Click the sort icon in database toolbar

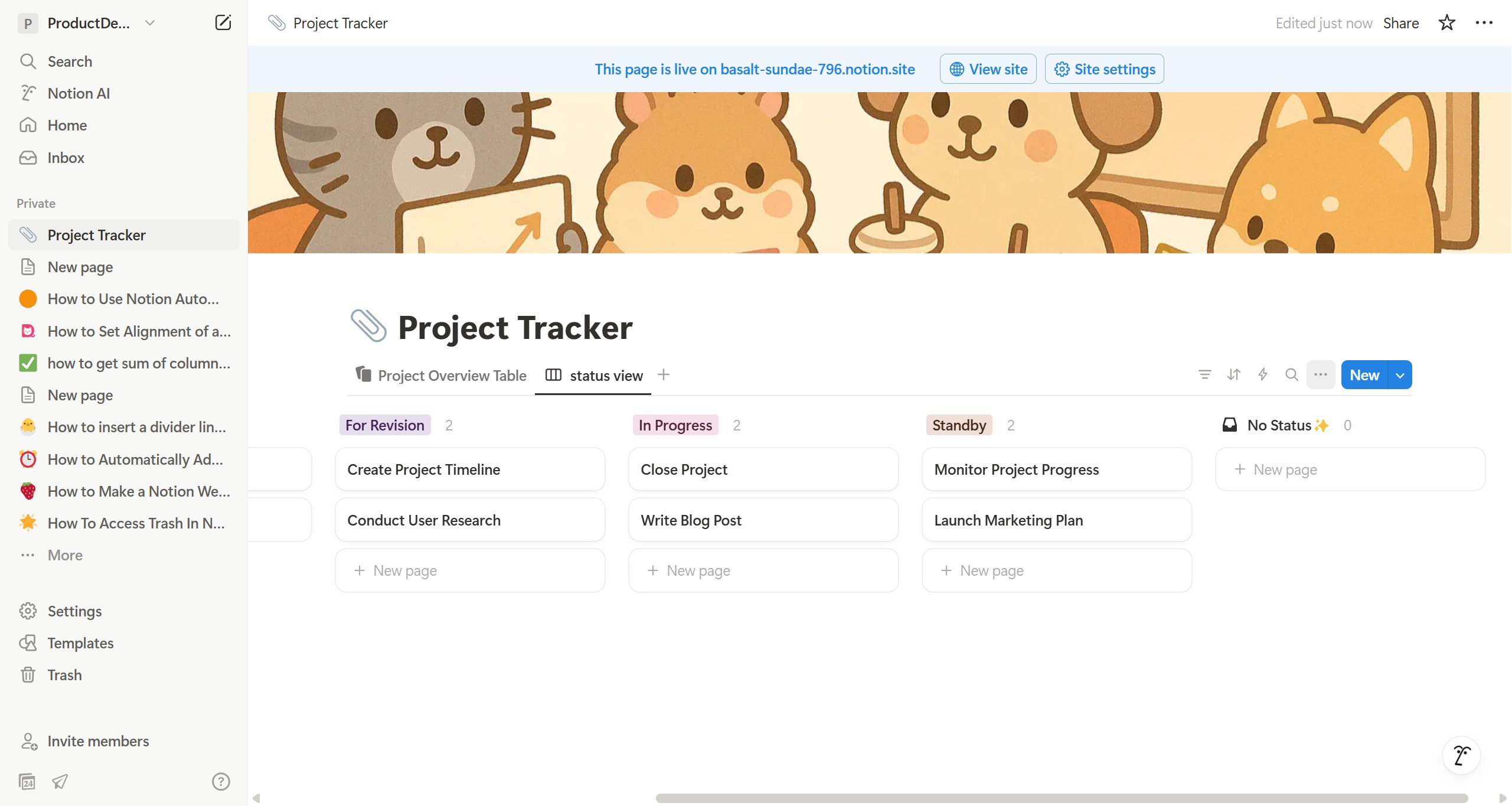1233,374
